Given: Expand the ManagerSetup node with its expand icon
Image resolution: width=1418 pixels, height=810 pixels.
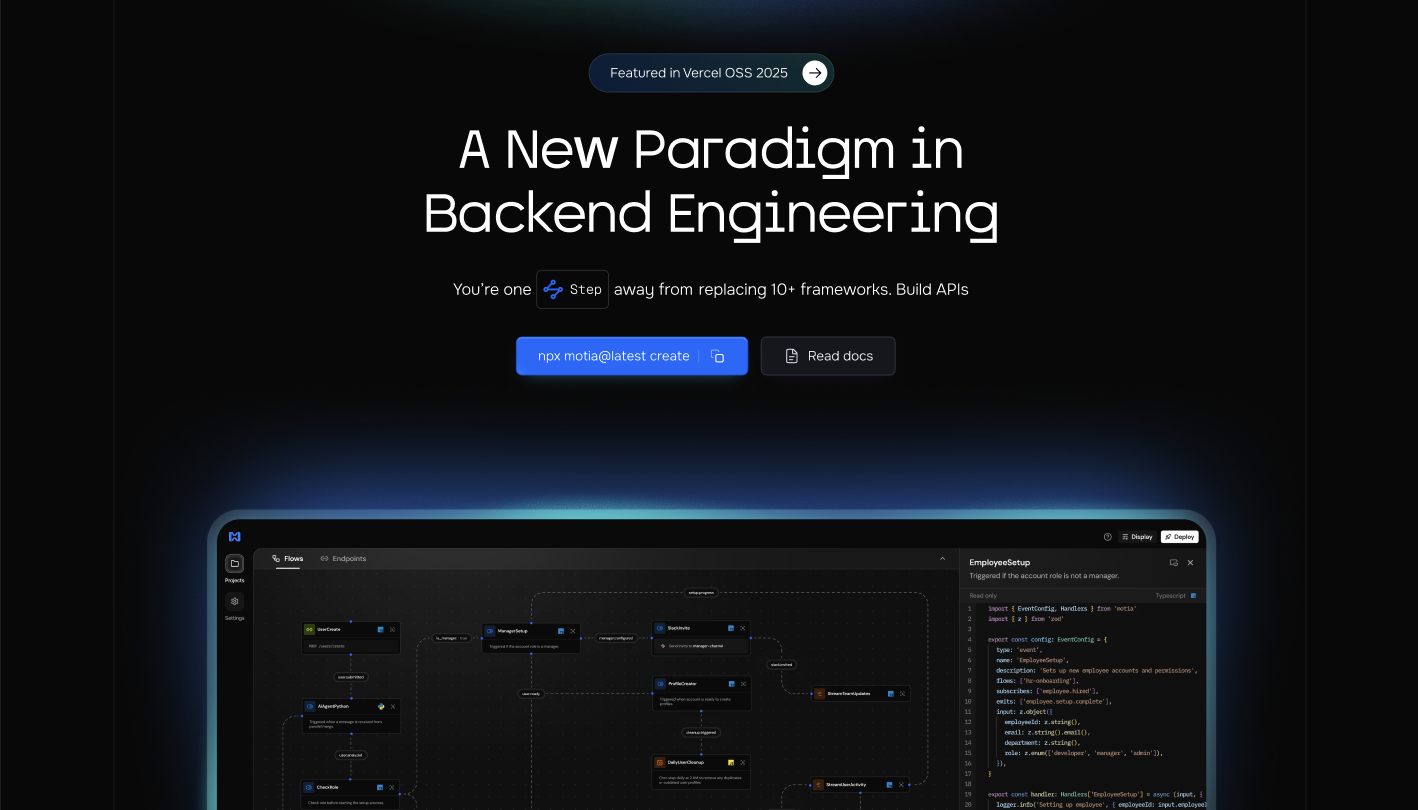Looking at the screenshot, I should click(573, 631).
